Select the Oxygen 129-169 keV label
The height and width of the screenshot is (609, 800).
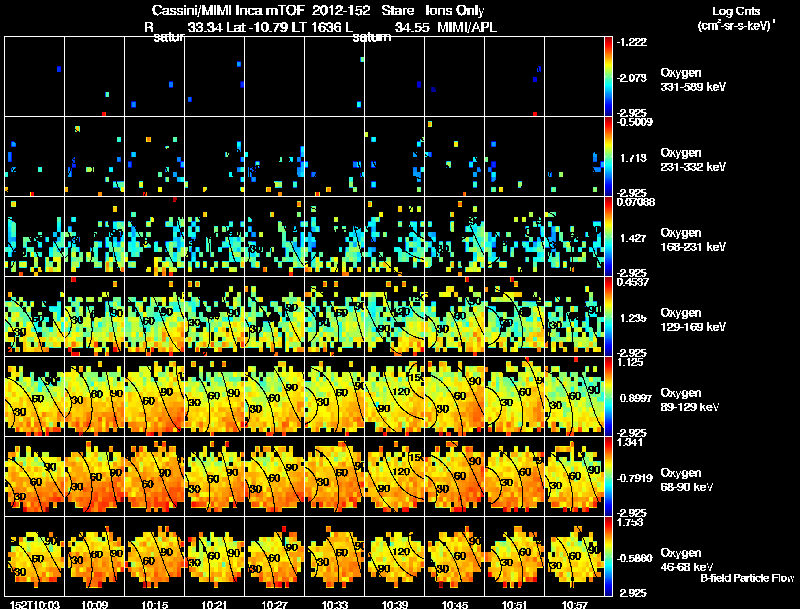693,320
